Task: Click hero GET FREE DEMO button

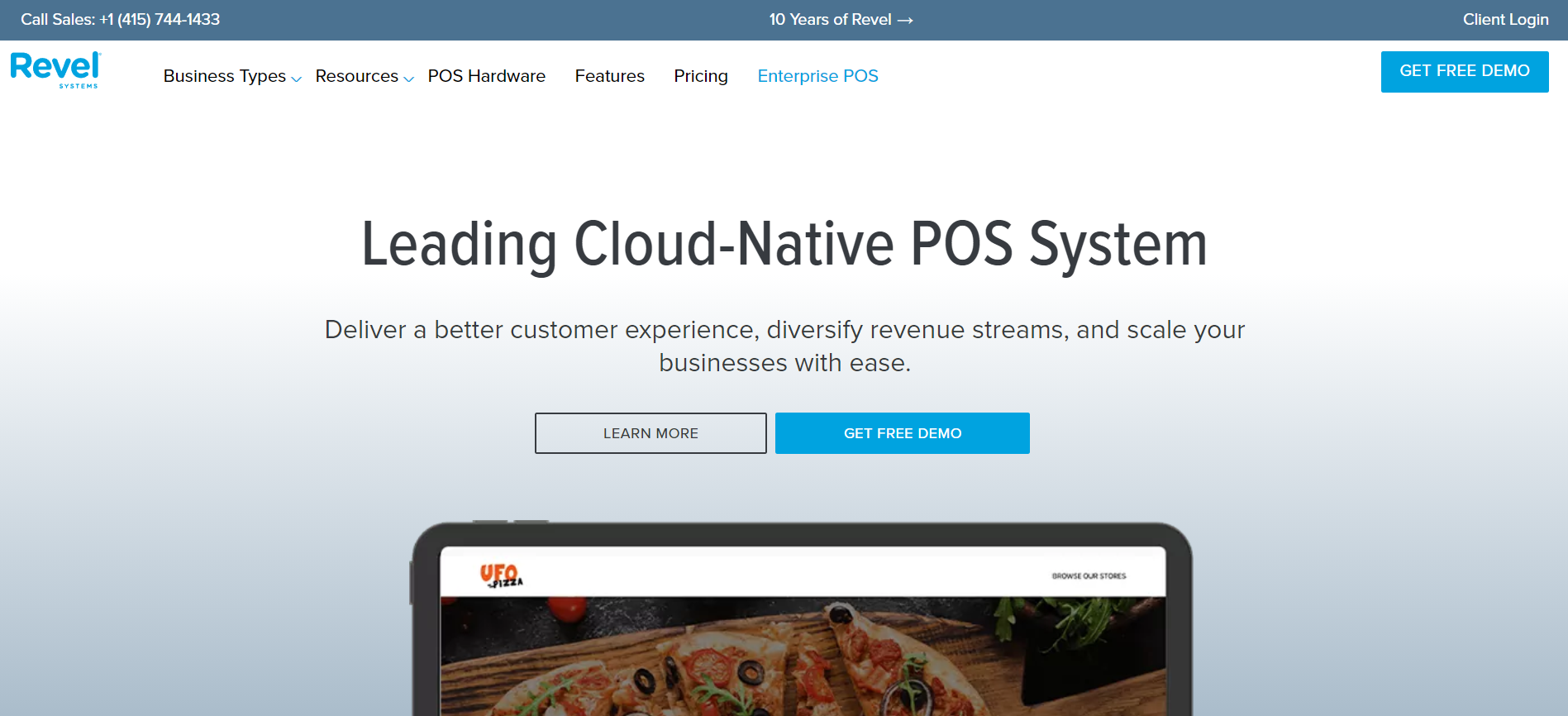Action: pyautogui.click(x=903, y=433)
